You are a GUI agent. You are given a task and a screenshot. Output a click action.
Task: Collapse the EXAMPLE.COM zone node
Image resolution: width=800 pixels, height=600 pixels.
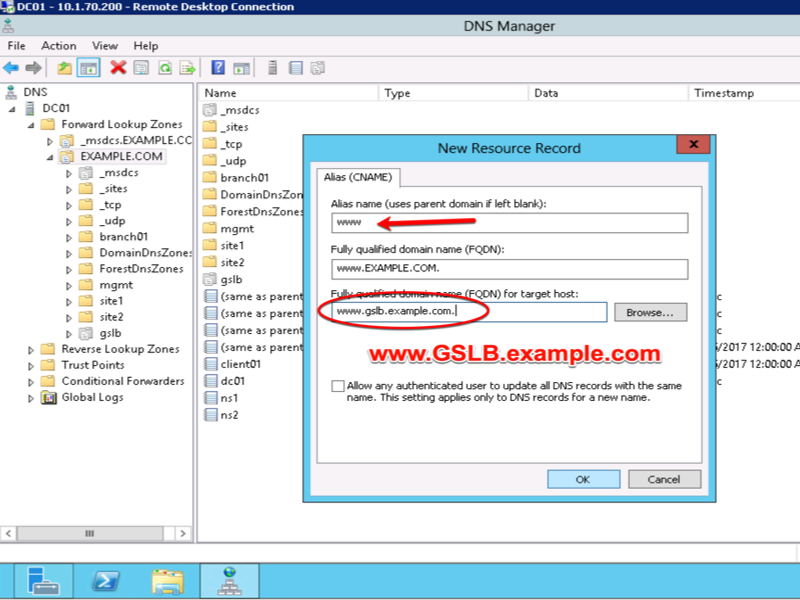click(x=50, y=158)
